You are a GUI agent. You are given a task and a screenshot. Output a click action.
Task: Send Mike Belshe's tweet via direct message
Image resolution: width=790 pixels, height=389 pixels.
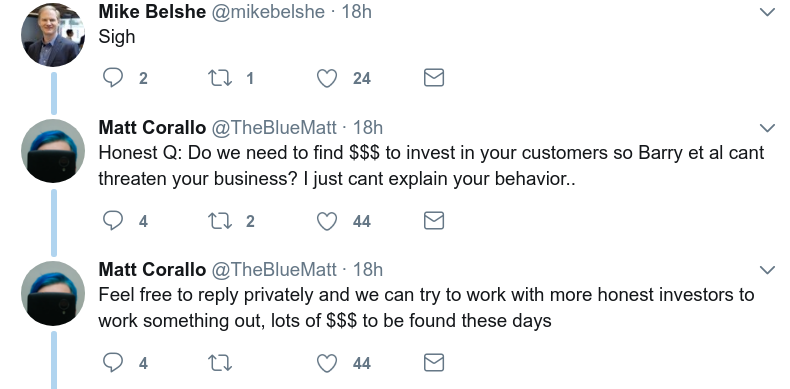coord(434,78)
